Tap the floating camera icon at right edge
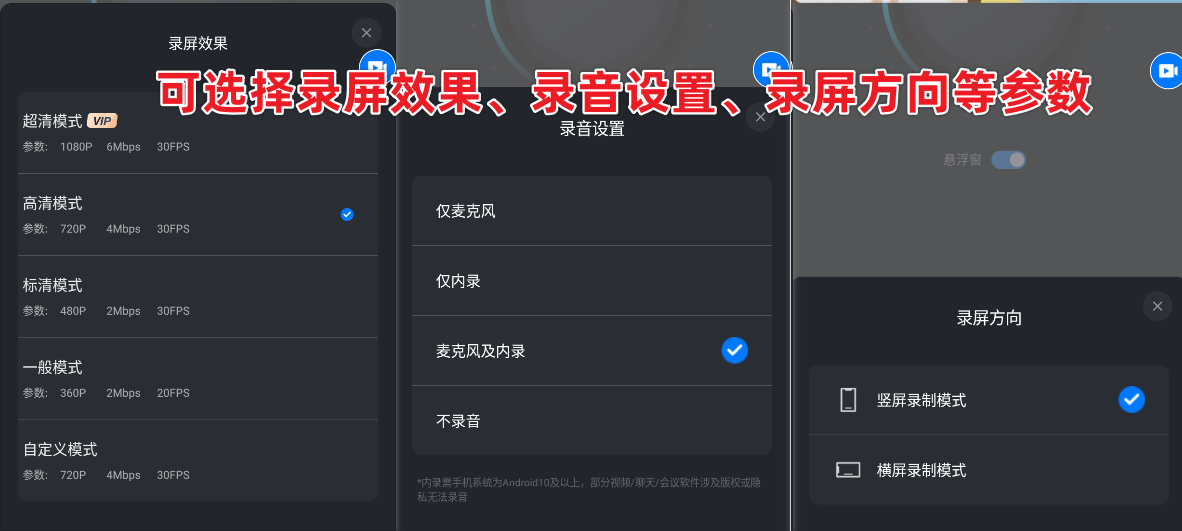This screenshot has width=1182, height=531. point(1166,71)
